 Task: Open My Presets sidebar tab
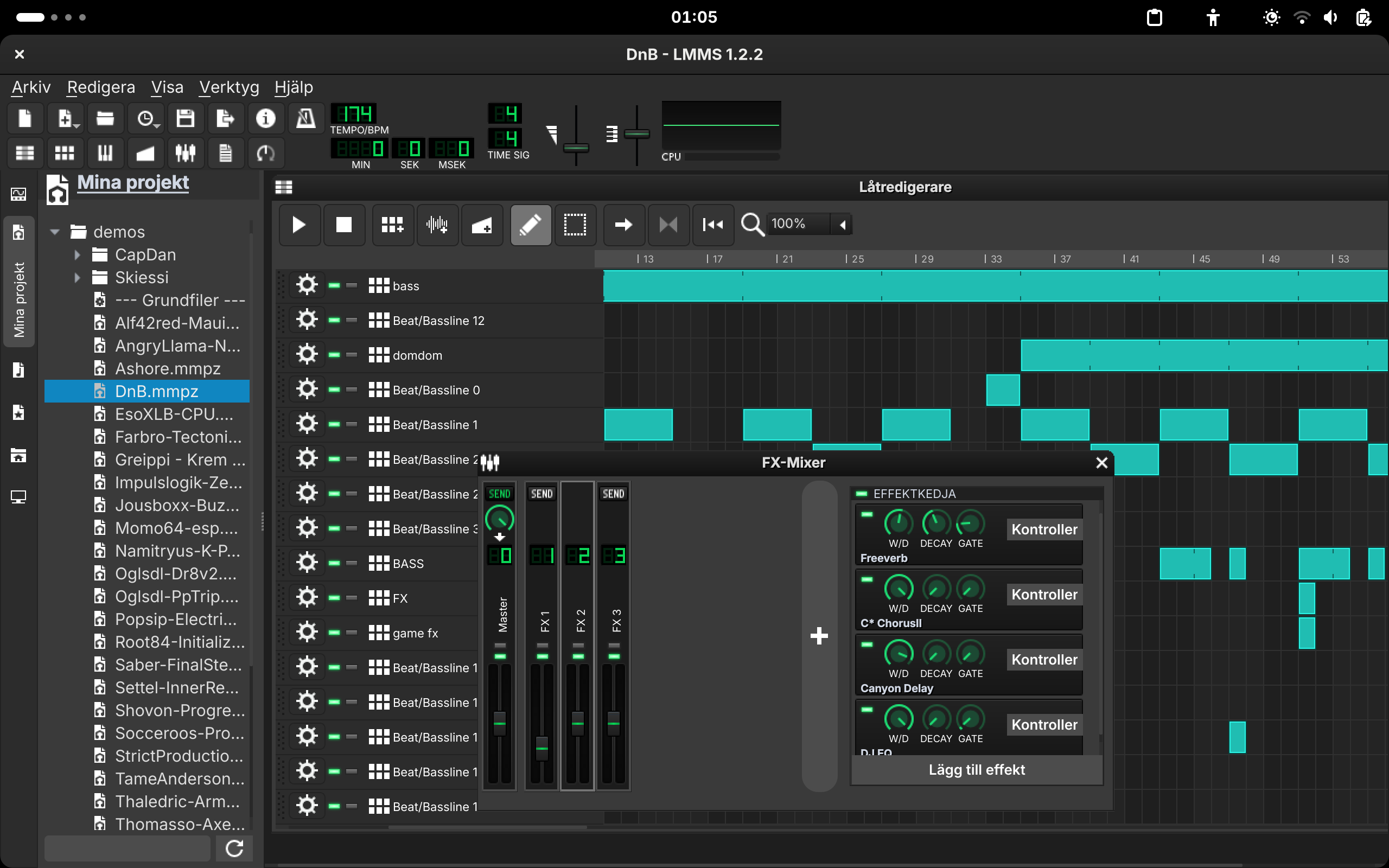tap(18, 412)
